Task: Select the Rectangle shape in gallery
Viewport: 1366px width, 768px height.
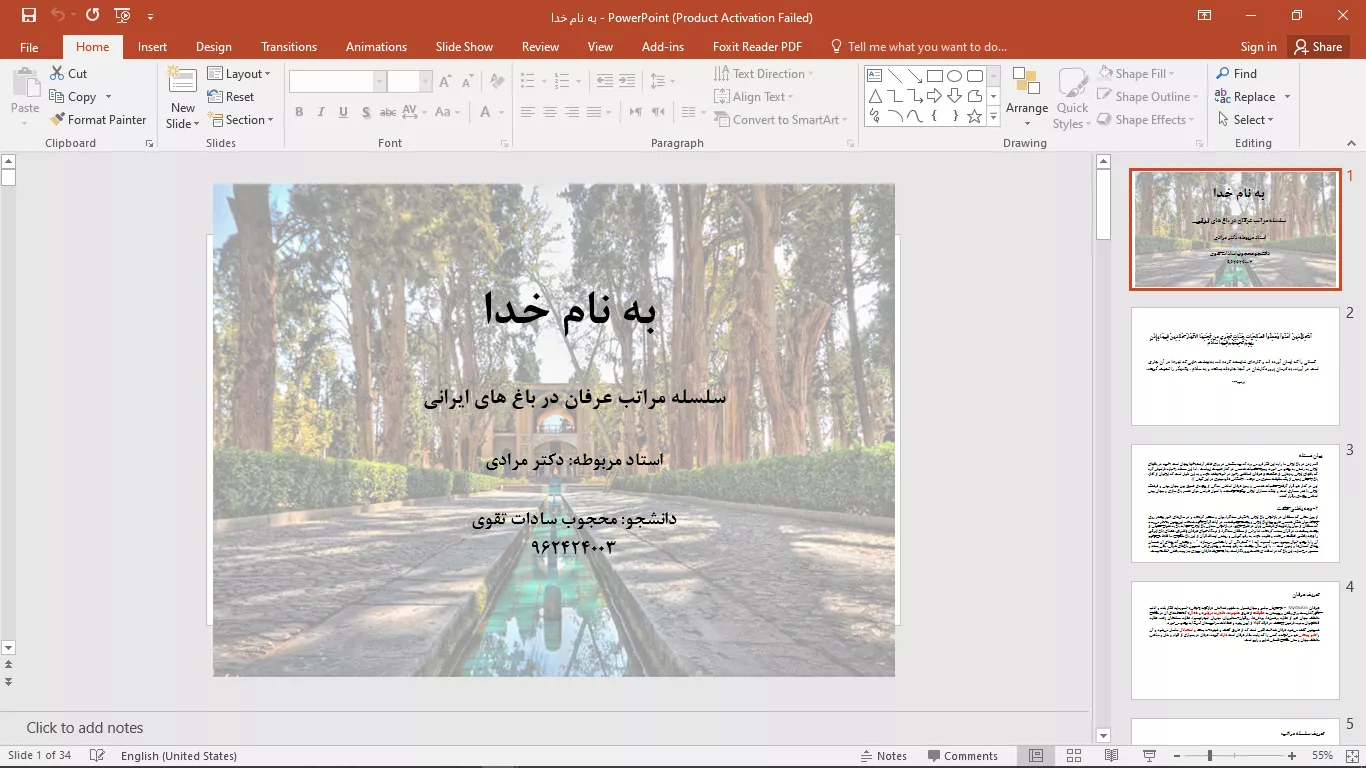Action: (934, 76)
